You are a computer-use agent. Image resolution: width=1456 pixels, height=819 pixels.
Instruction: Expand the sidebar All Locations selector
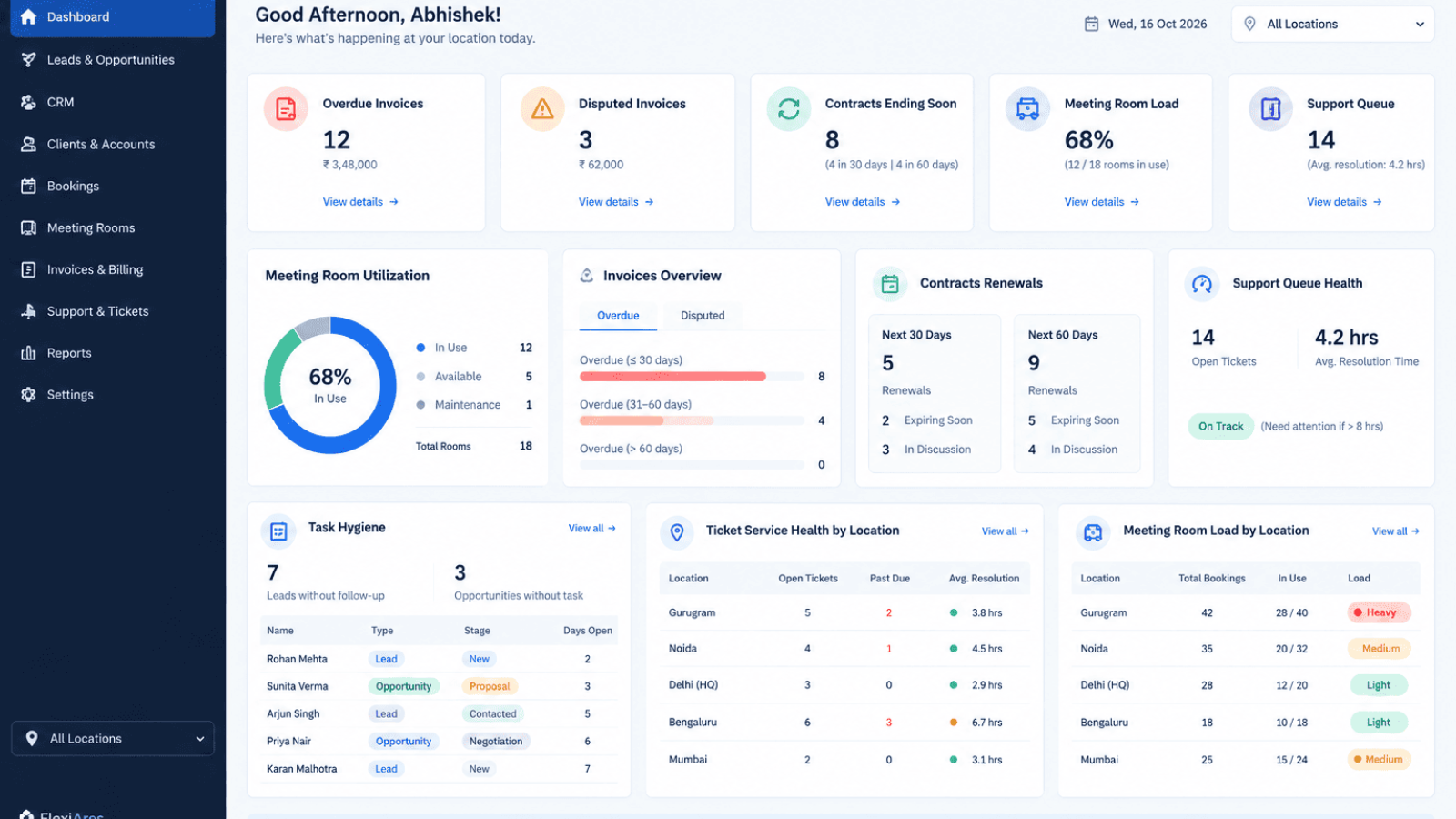tap(113, 738)
